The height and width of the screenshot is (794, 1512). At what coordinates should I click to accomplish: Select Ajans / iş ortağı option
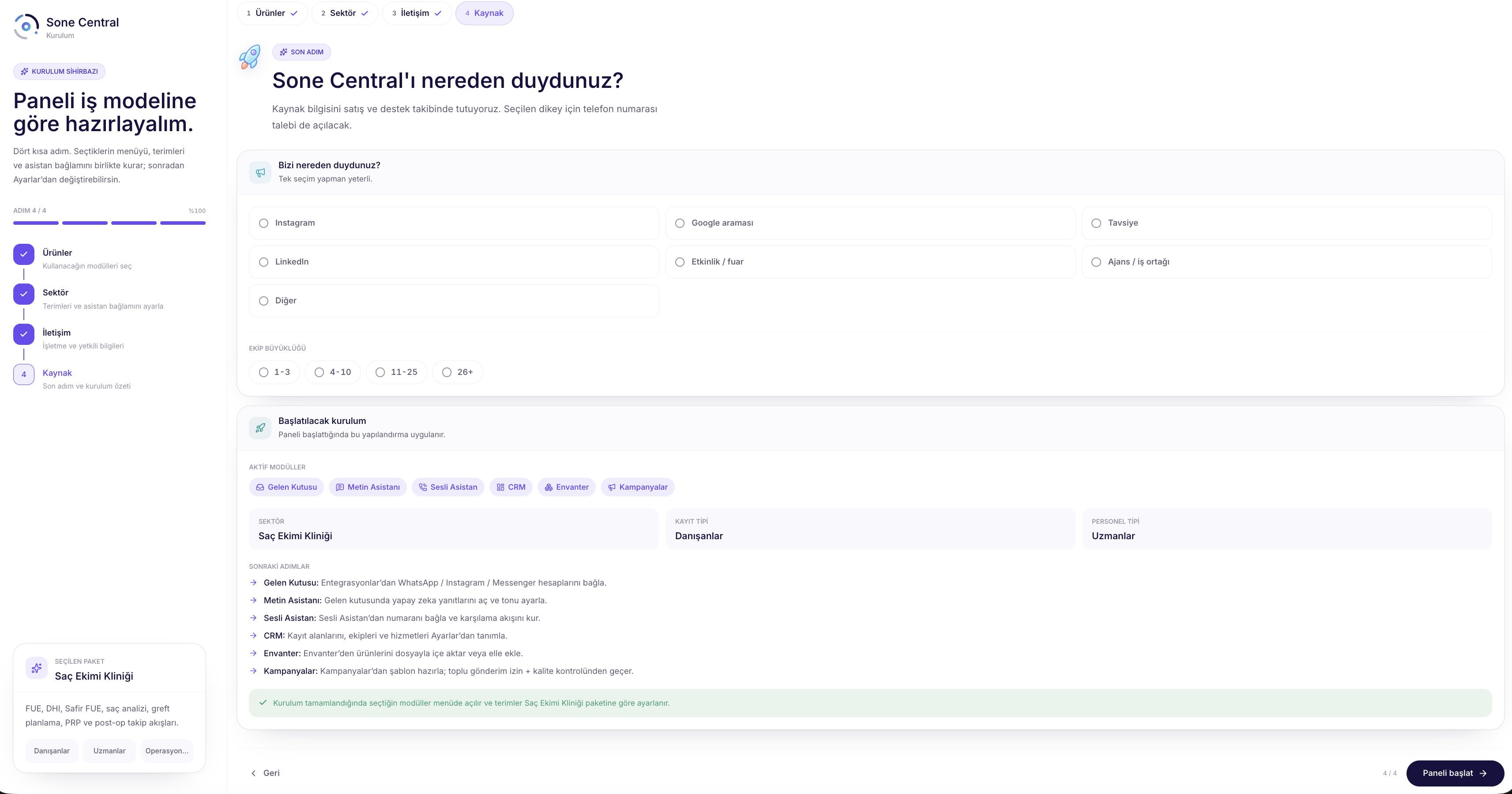tap(1286, 262)
